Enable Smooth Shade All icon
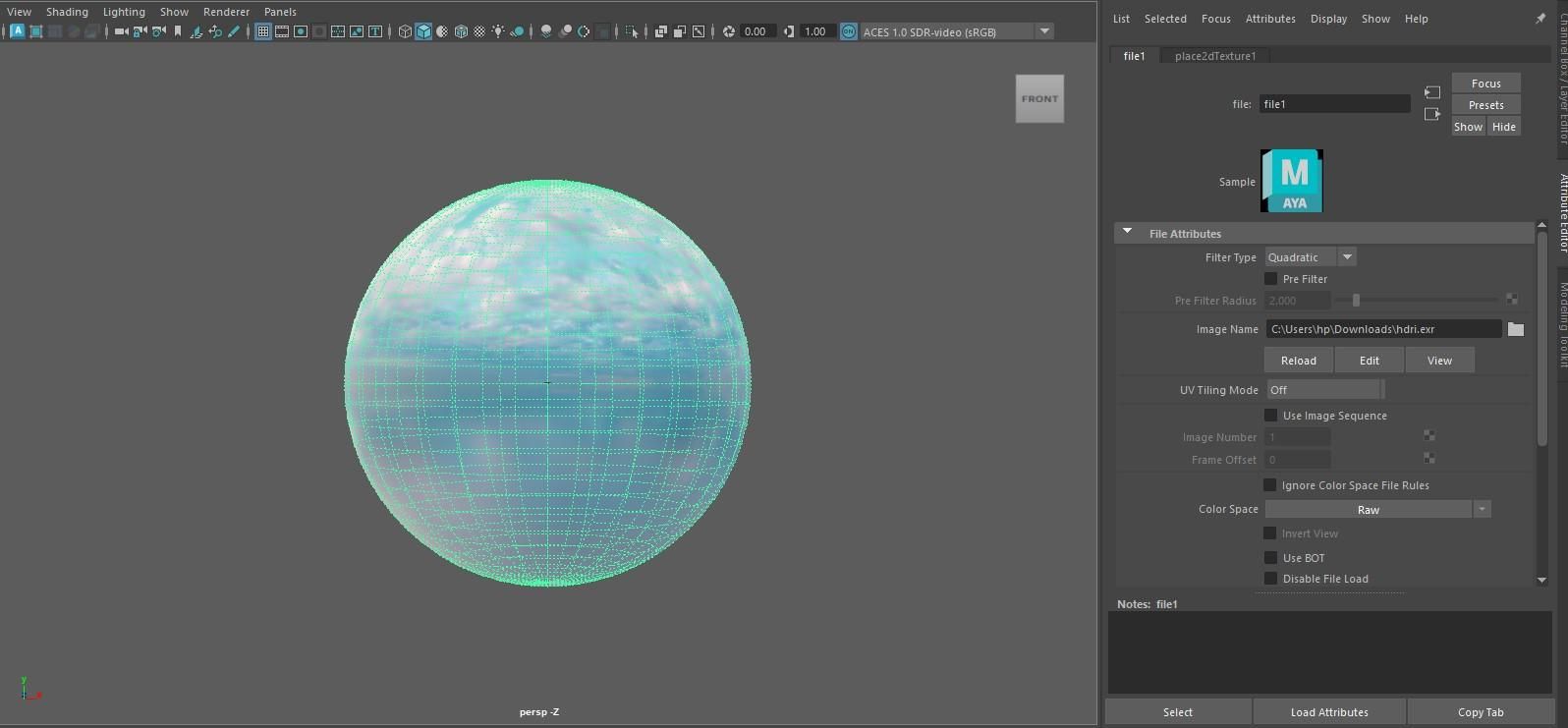 point(423,31)
